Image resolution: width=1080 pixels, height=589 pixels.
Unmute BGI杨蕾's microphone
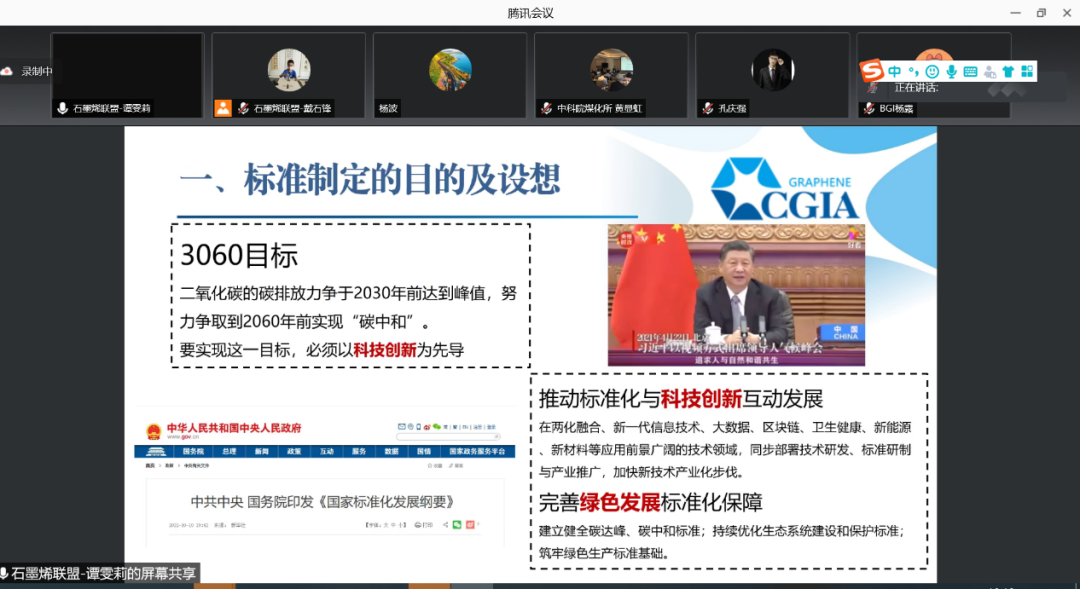pos(867,108)
